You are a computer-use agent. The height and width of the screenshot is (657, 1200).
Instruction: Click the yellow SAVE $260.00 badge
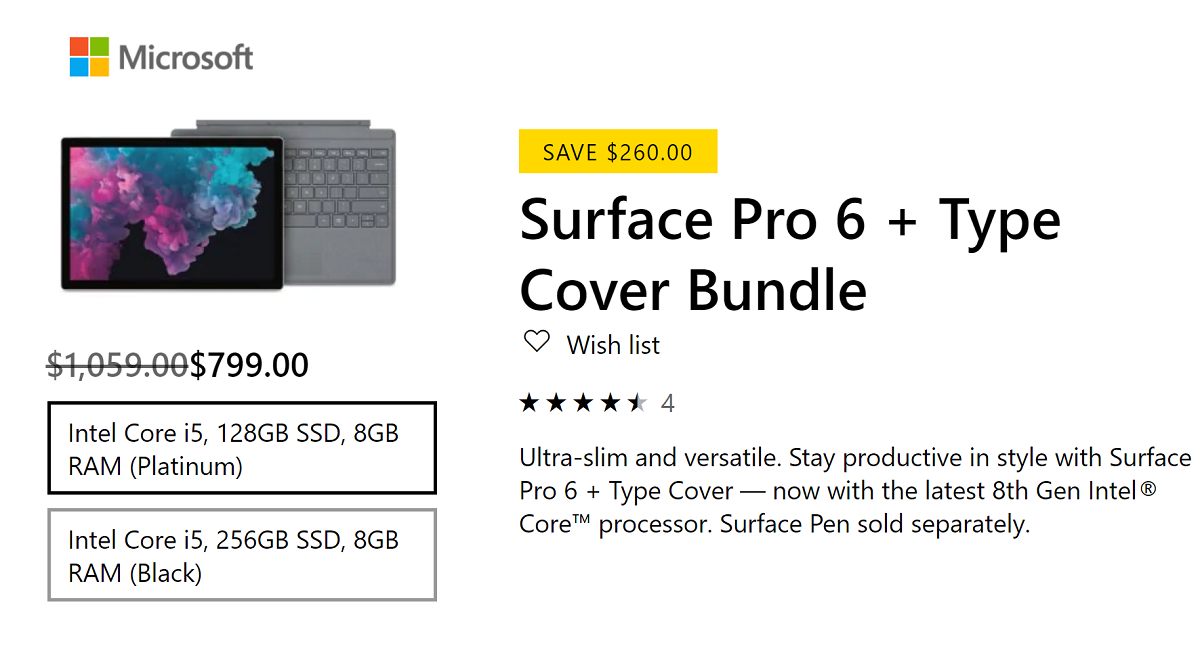[618, 152]
